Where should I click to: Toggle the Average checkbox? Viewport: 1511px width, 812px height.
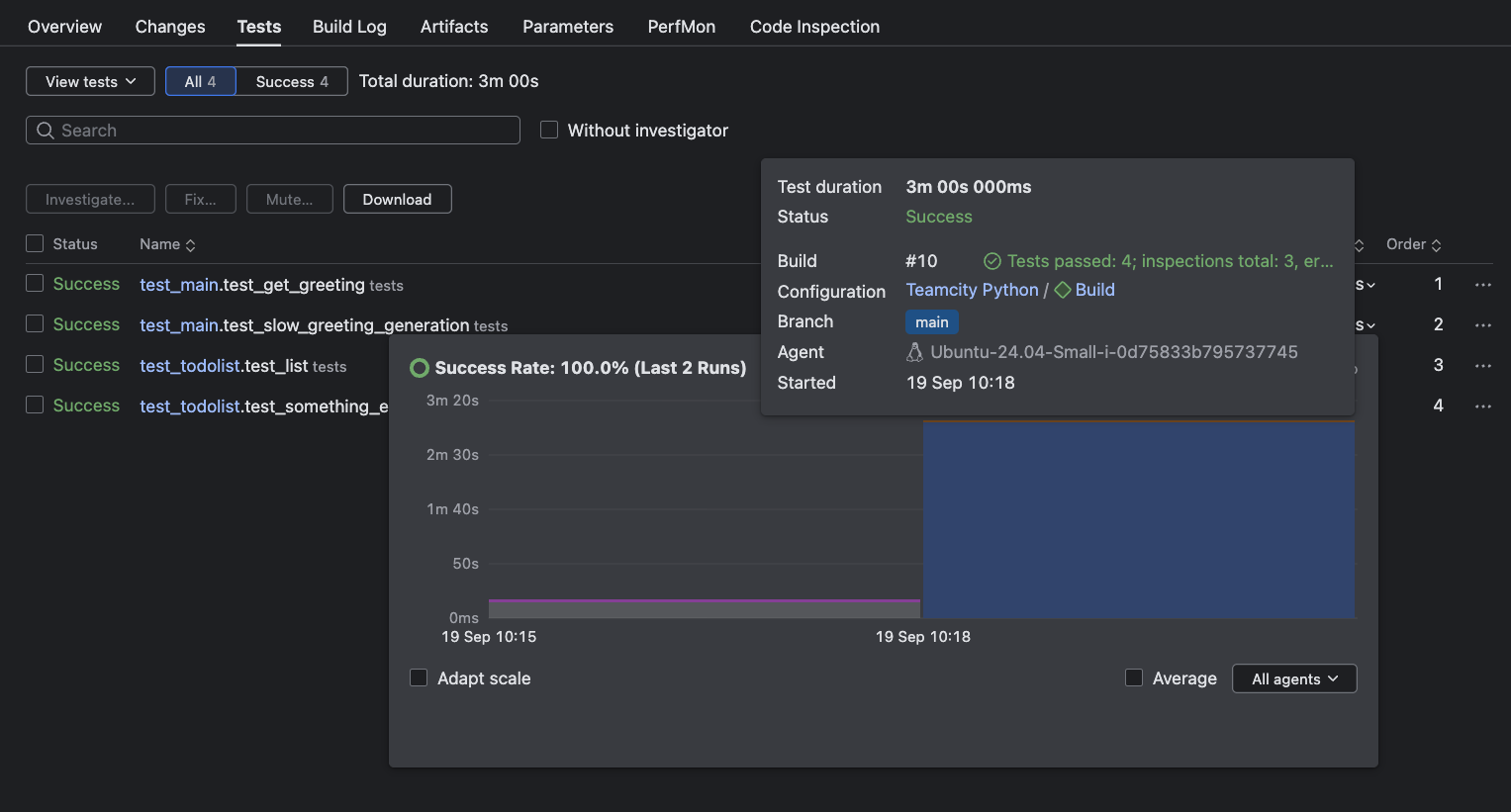(1134, 677)
